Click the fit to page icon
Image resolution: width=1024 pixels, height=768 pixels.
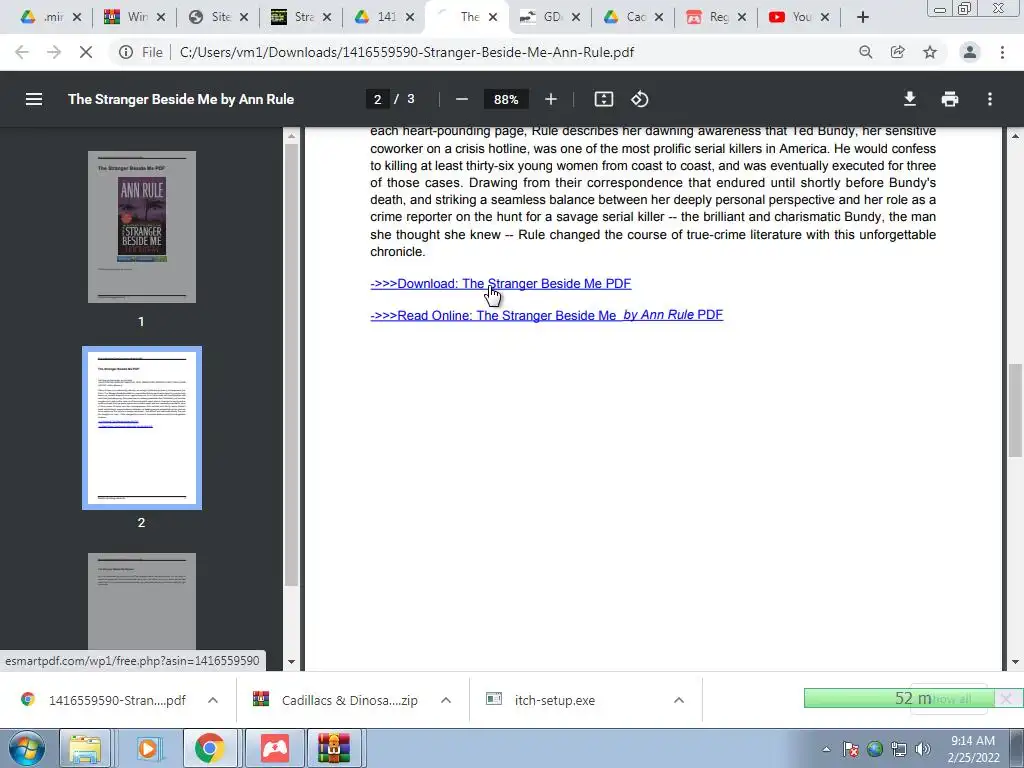click(x=603, y=99)
